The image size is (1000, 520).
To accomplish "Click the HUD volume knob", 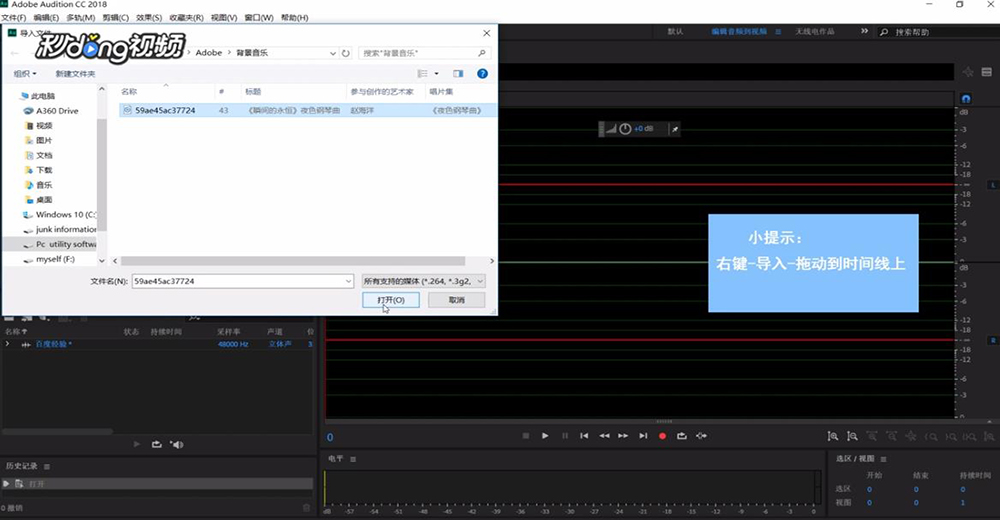I will (x=625, y=129).
